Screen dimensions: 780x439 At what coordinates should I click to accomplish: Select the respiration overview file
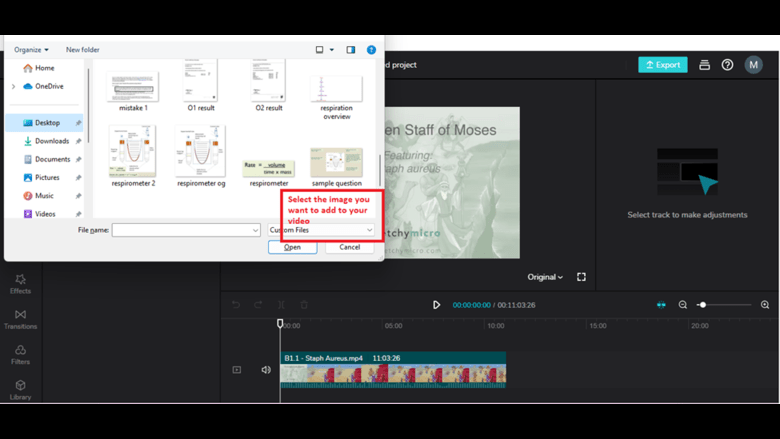tap(337, 98)
